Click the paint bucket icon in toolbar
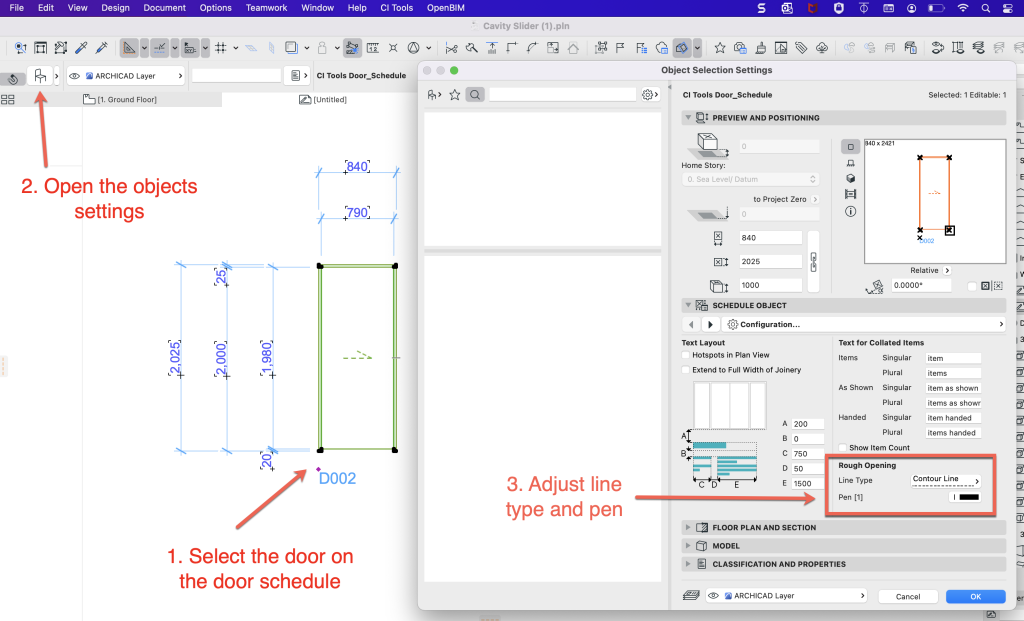 tap(760, 48)
